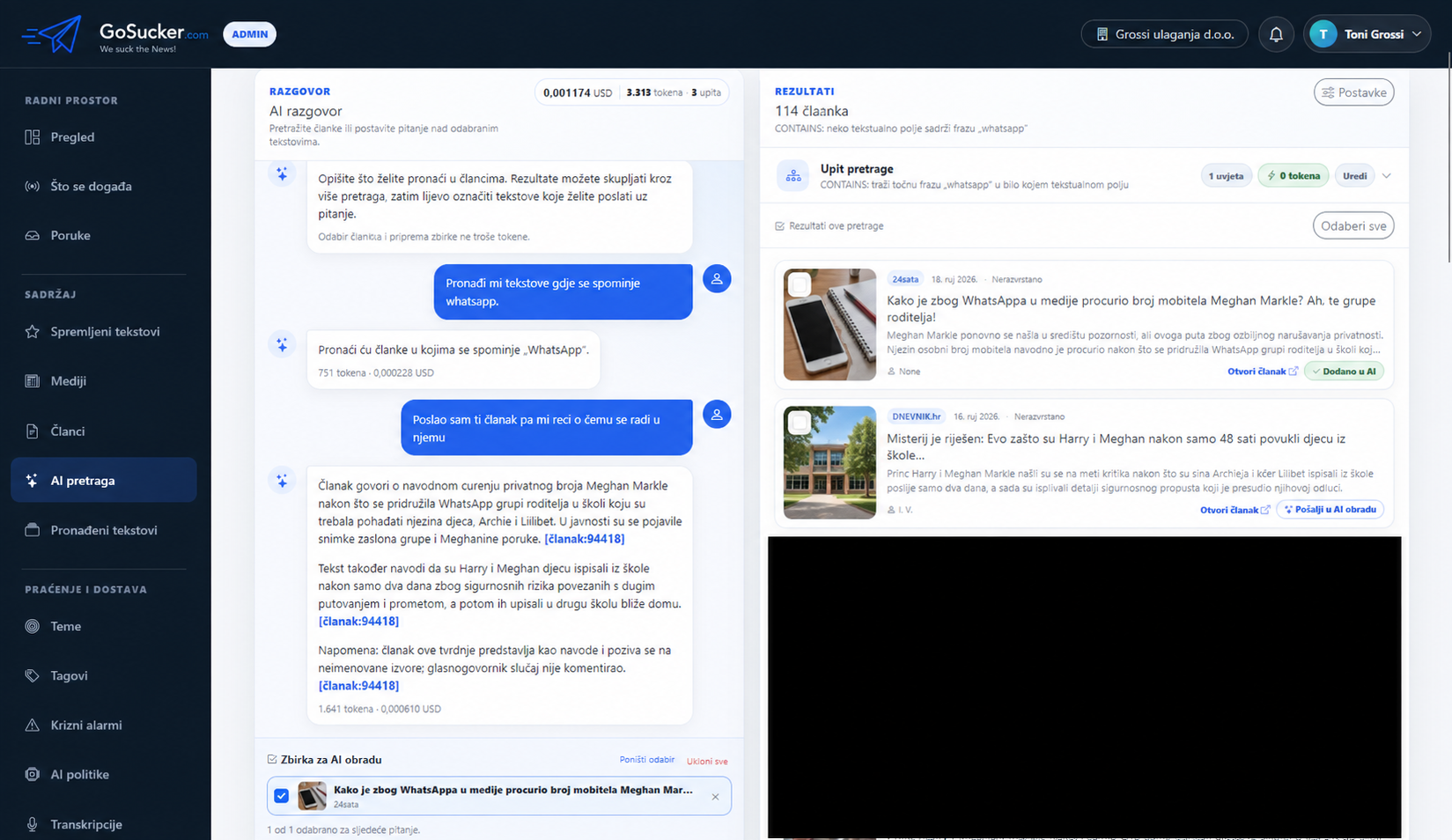This screenshot has width=1452, height=840.
Task: Open the notifications bell
Action: pos(1276,34)
